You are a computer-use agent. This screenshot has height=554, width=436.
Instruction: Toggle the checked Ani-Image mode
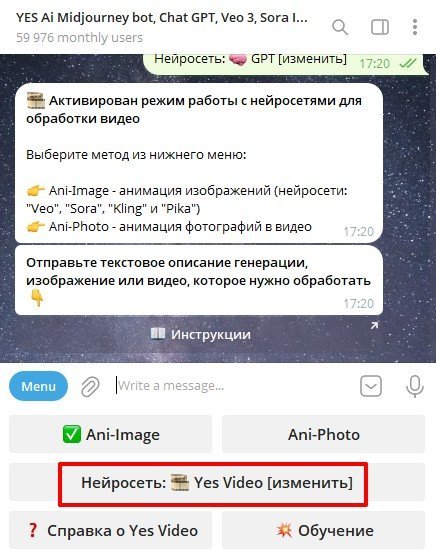110,434
